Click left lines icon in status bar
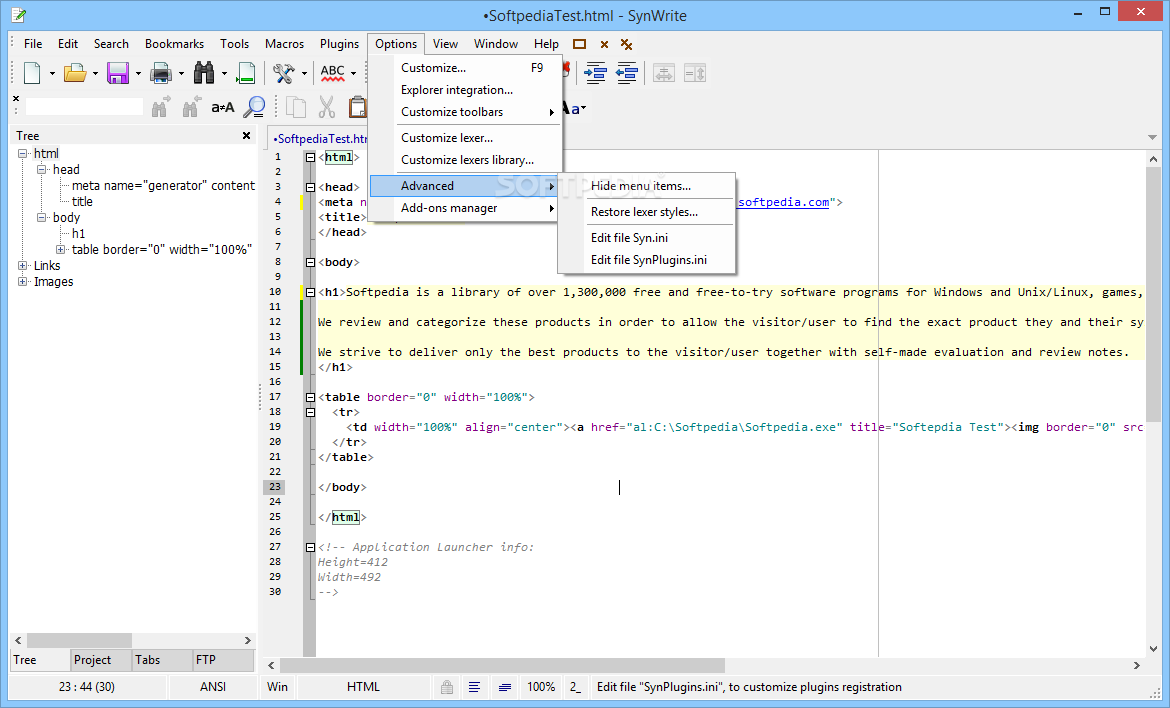Image resolution: width=1170 pixels, height=708 pixels. 474,687
